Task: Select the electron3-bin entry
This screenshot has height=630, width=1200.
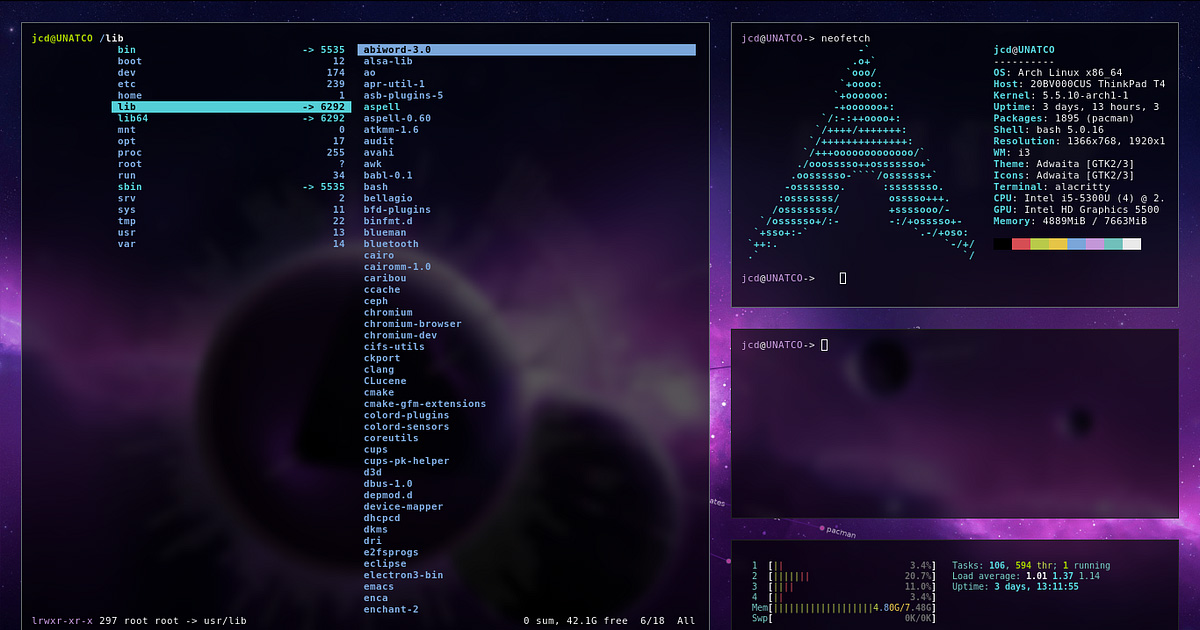Action: pos(404,575)
